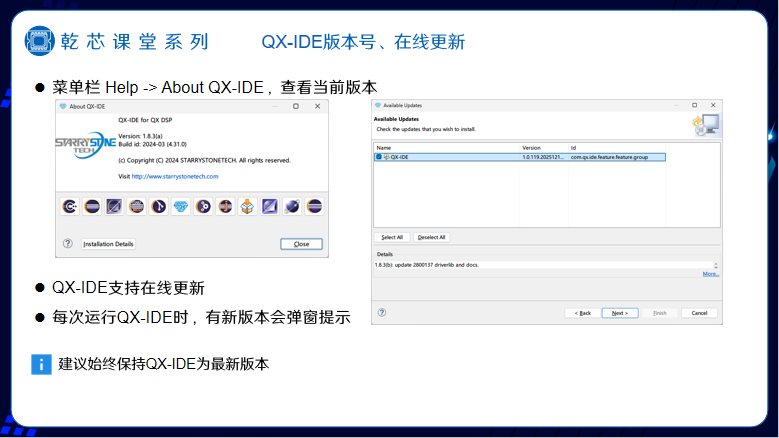779x438 pixels.
Task: Click the letter j Java feature icon
Action: (226, 206)
